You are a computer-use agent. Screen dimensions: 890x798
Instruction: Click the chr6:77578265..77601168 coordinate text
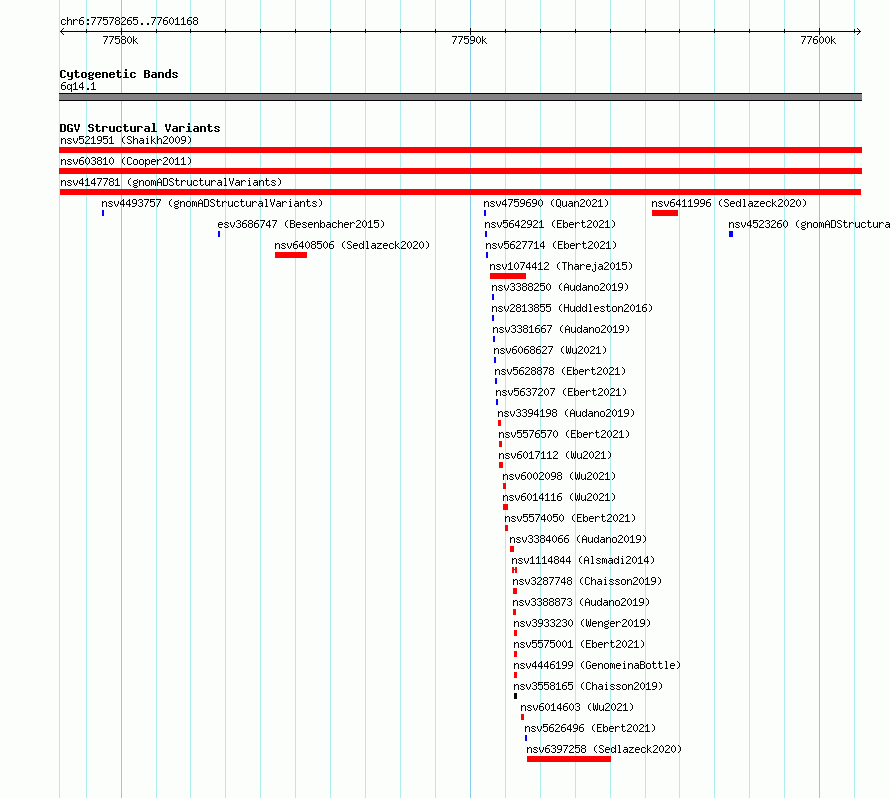coord(129,21)
